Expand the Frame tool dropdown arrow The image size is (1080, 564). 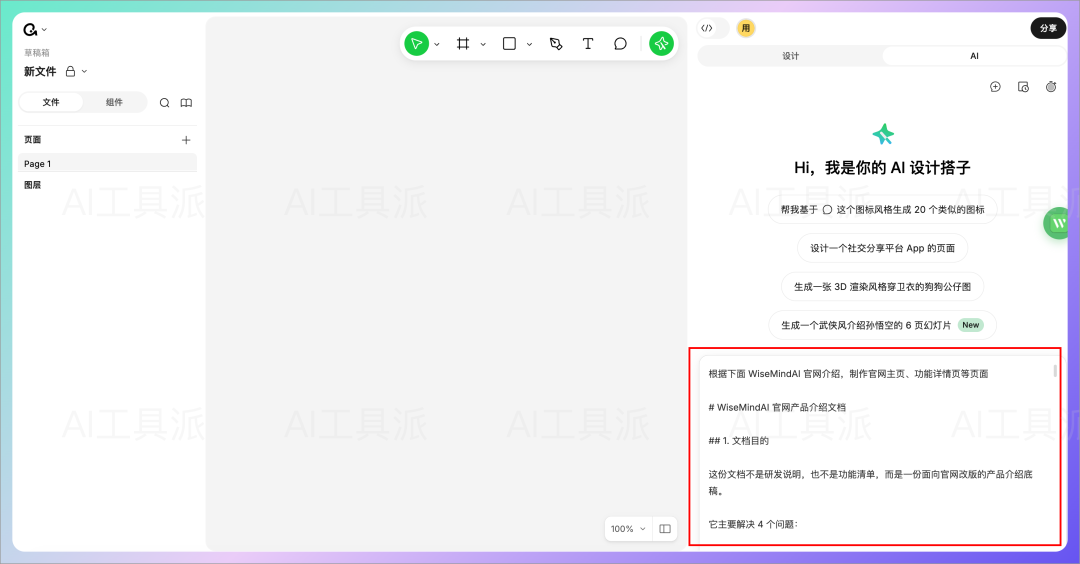tap(483, 45)
